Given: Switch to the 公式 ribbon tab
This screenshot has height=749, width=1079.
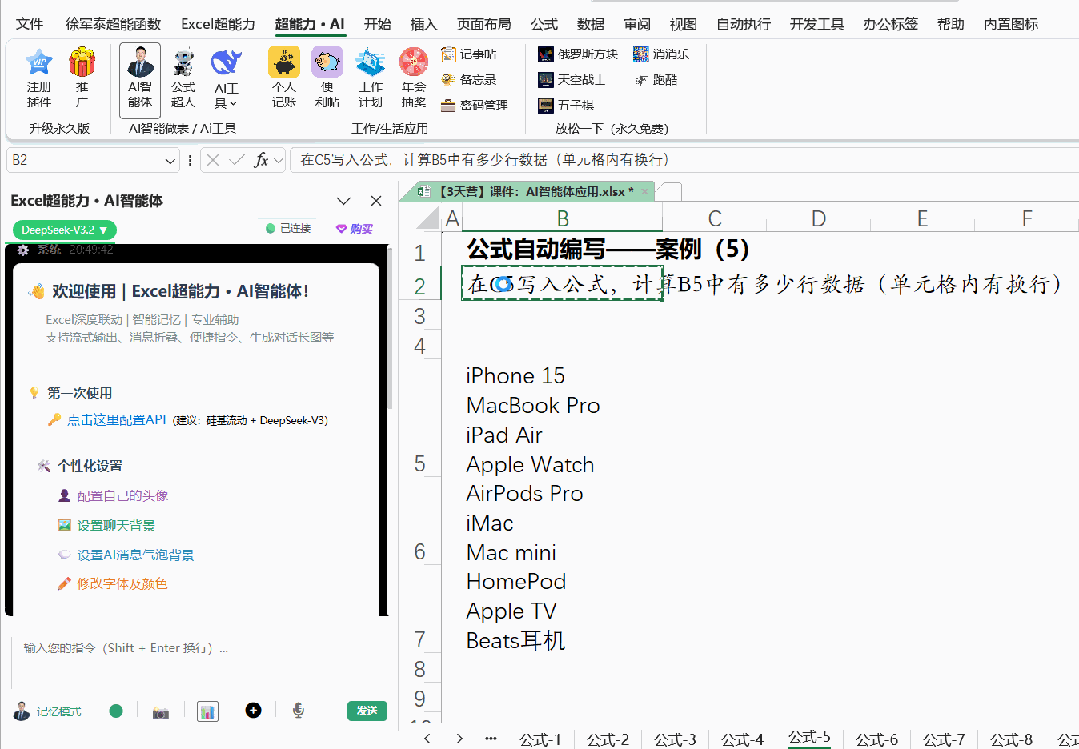Looking at the screenshot, I should pyautogui.click(x=544, y=25).
